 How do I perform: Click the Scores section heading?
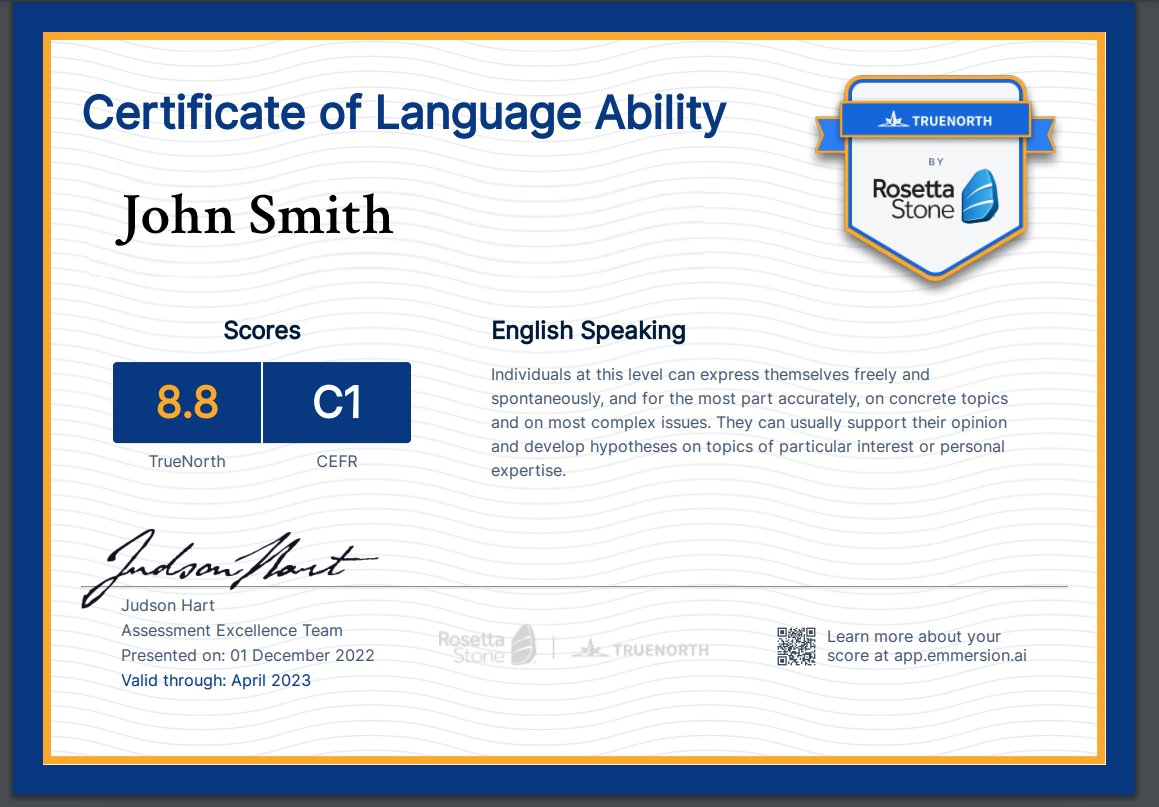(x=262, y=330)
